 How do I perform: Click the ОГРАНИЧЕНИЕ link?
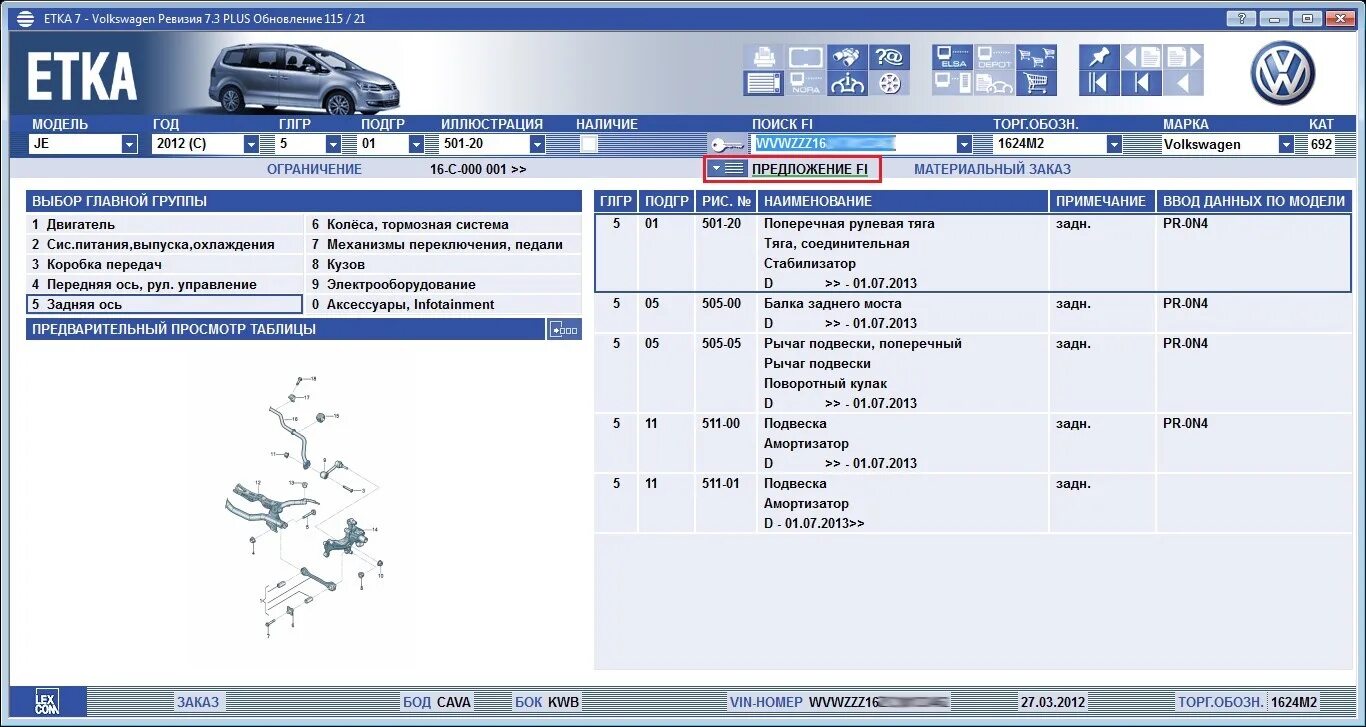click(x=314, y=170)
